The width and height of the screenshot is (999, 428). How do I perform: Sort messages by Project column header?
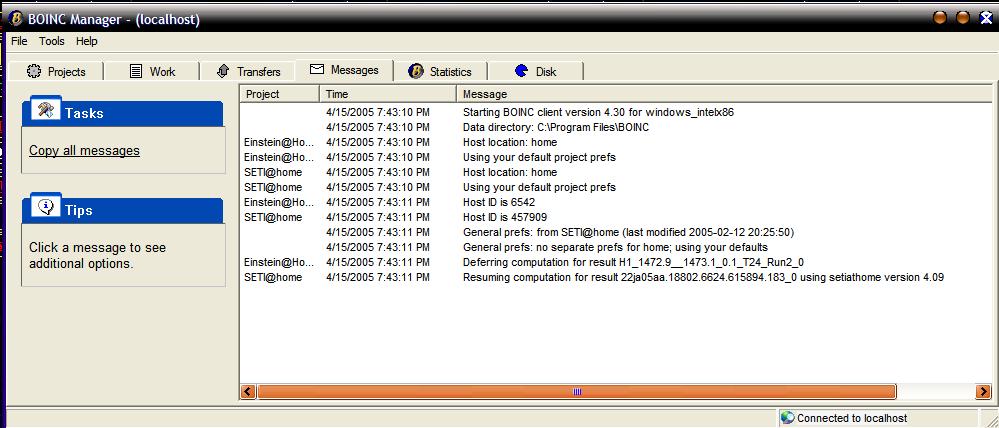click(278, 94)
